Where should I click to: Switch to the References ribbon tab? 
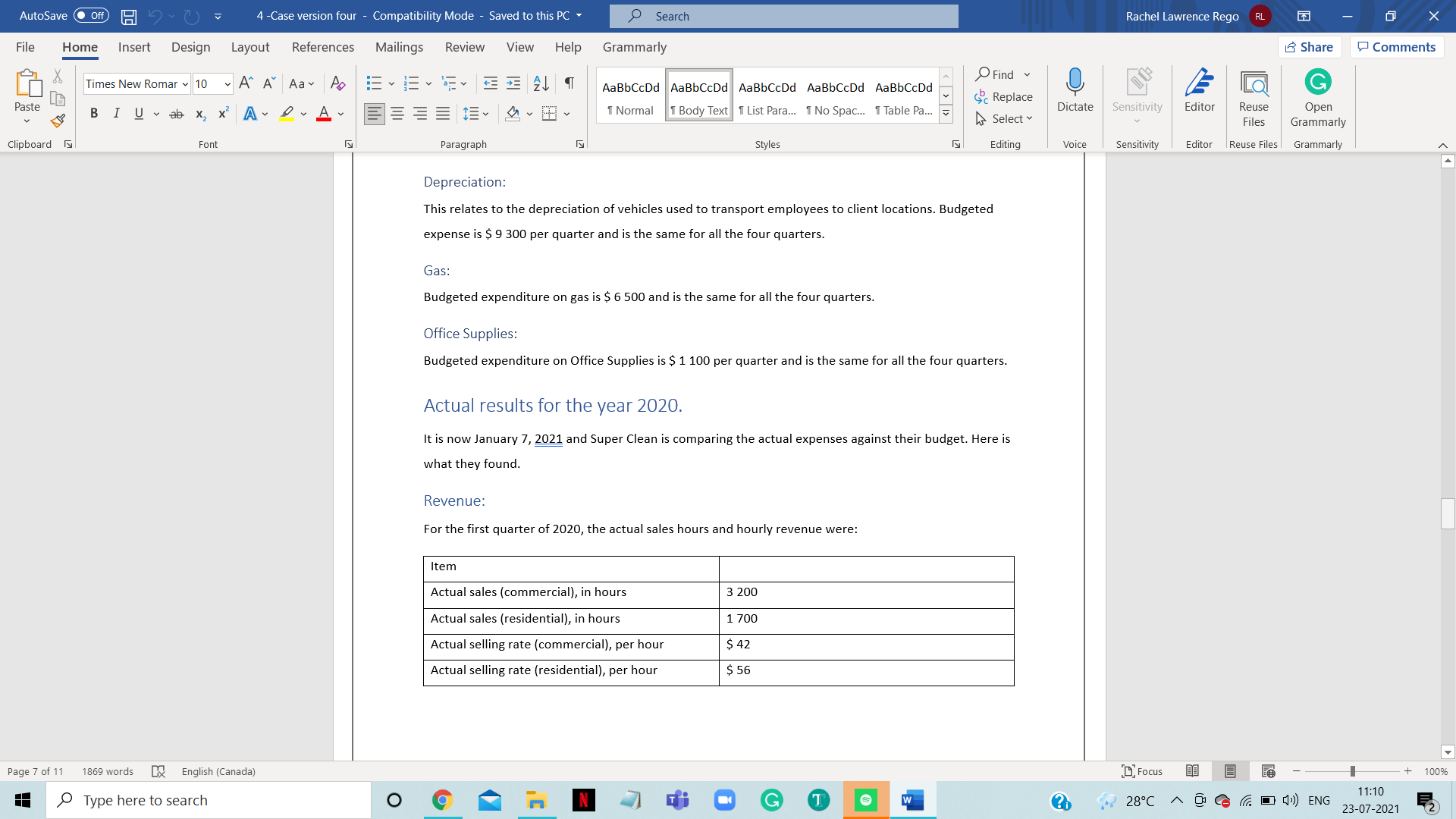[323, 47]
